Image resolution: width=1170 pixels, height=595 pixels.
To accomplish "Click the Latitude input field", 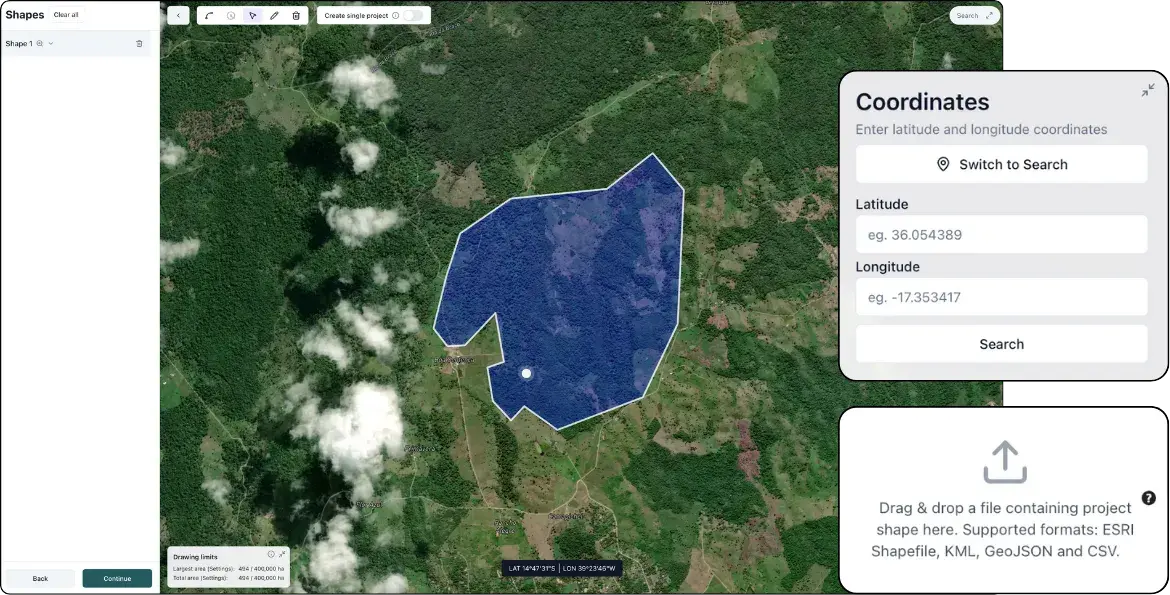I will coord(1001,234).
